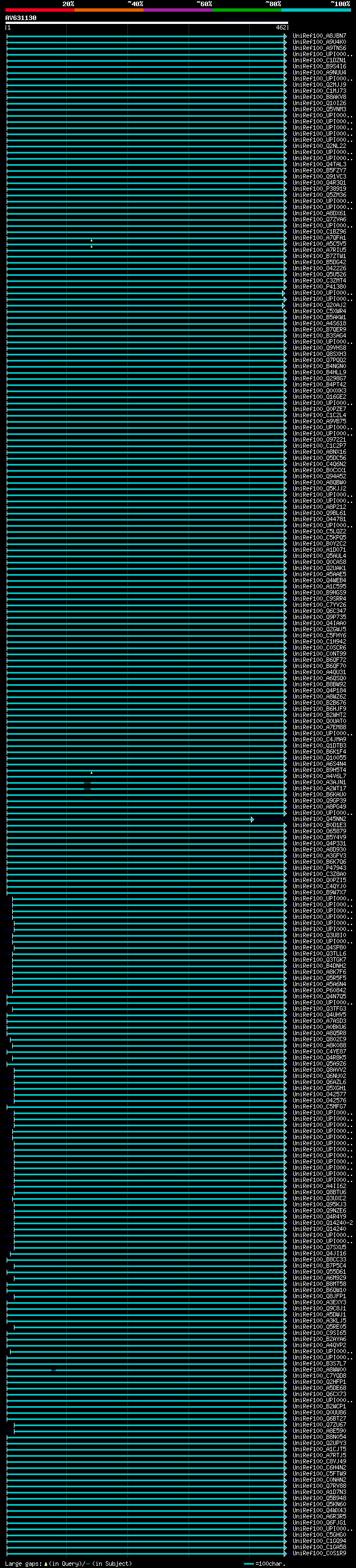Select hit UniRef100_B5FZY7
356x1568 pixels.
319,170
